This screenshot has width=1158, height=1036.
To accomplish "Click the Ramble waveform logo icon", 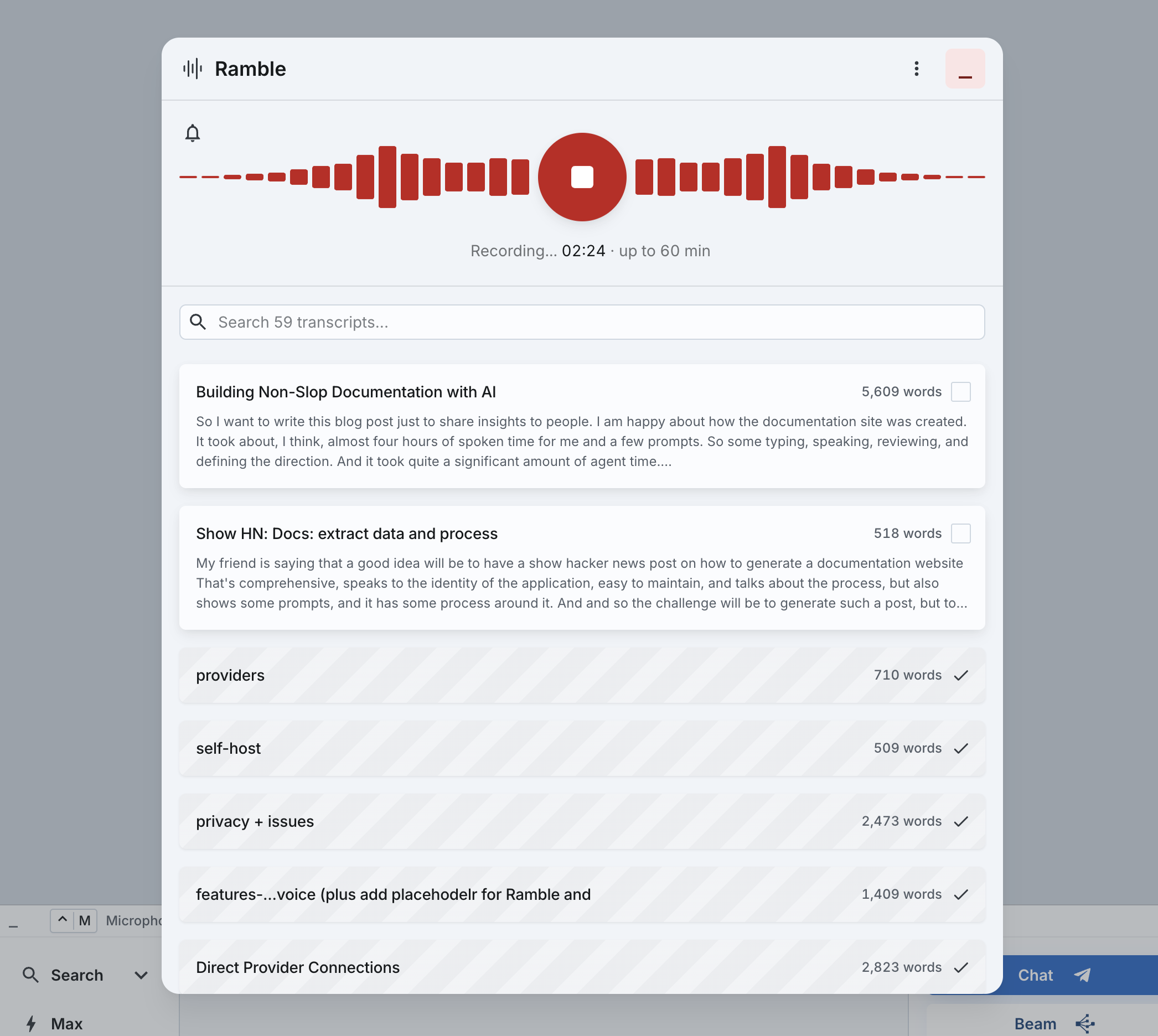I will pos(193,69).
